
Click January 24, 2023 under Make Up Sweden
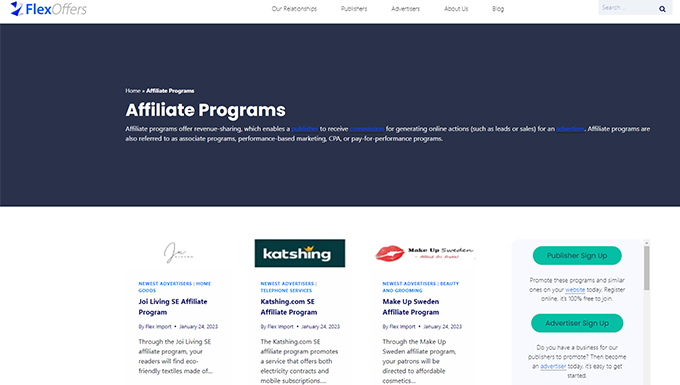tap(442, 326)
